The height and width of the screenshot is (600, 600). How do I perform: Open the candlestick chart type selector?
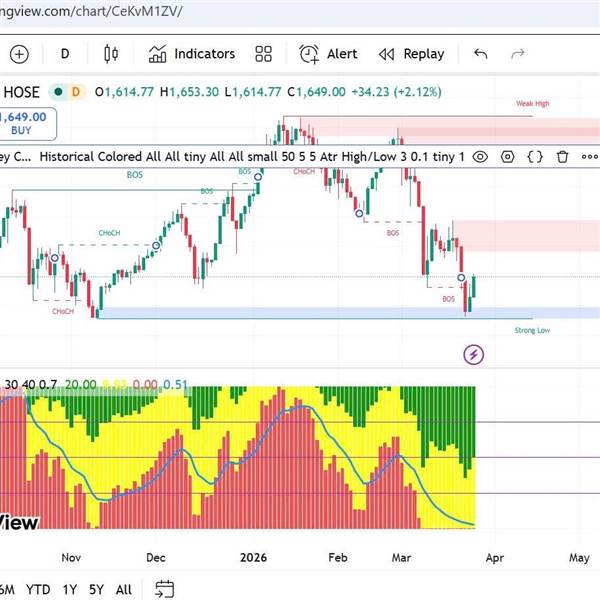(111, 54)
